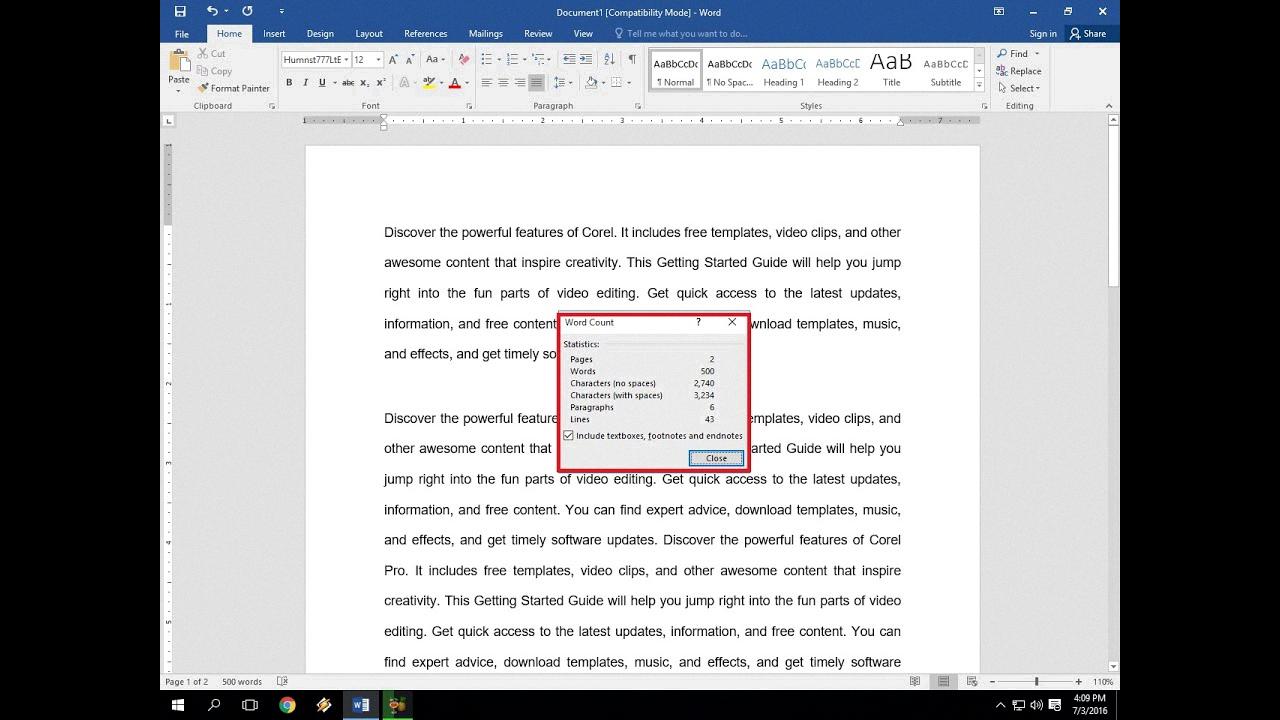The height and width of the screenshot is (720, 1280).
Task: Toggle Bold formatting
Action: 289,83
